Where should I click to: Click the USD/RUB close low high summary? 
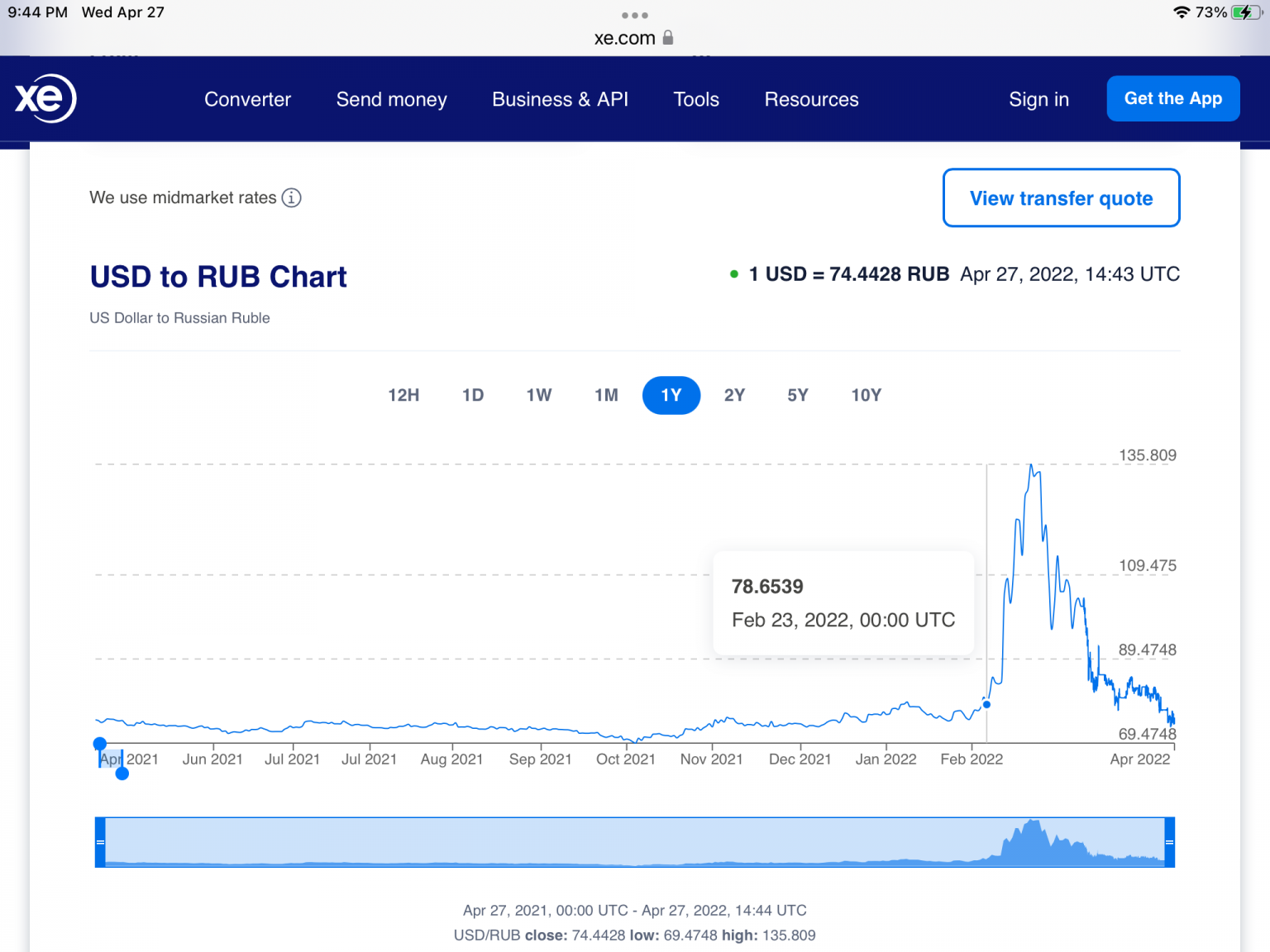[x=635, y=935]
